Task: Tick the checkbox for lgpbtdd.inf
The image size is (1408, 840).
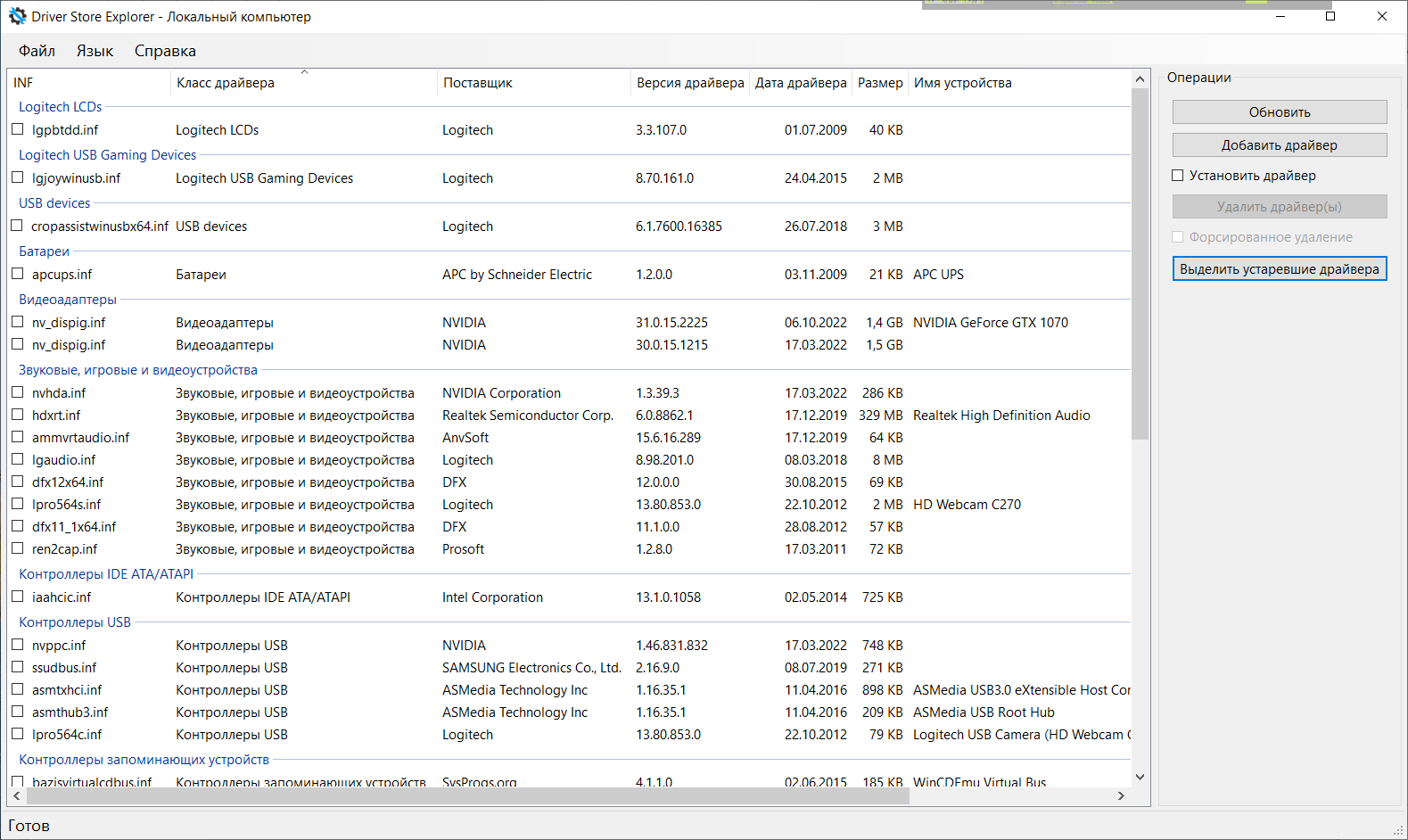Action: 18,129
